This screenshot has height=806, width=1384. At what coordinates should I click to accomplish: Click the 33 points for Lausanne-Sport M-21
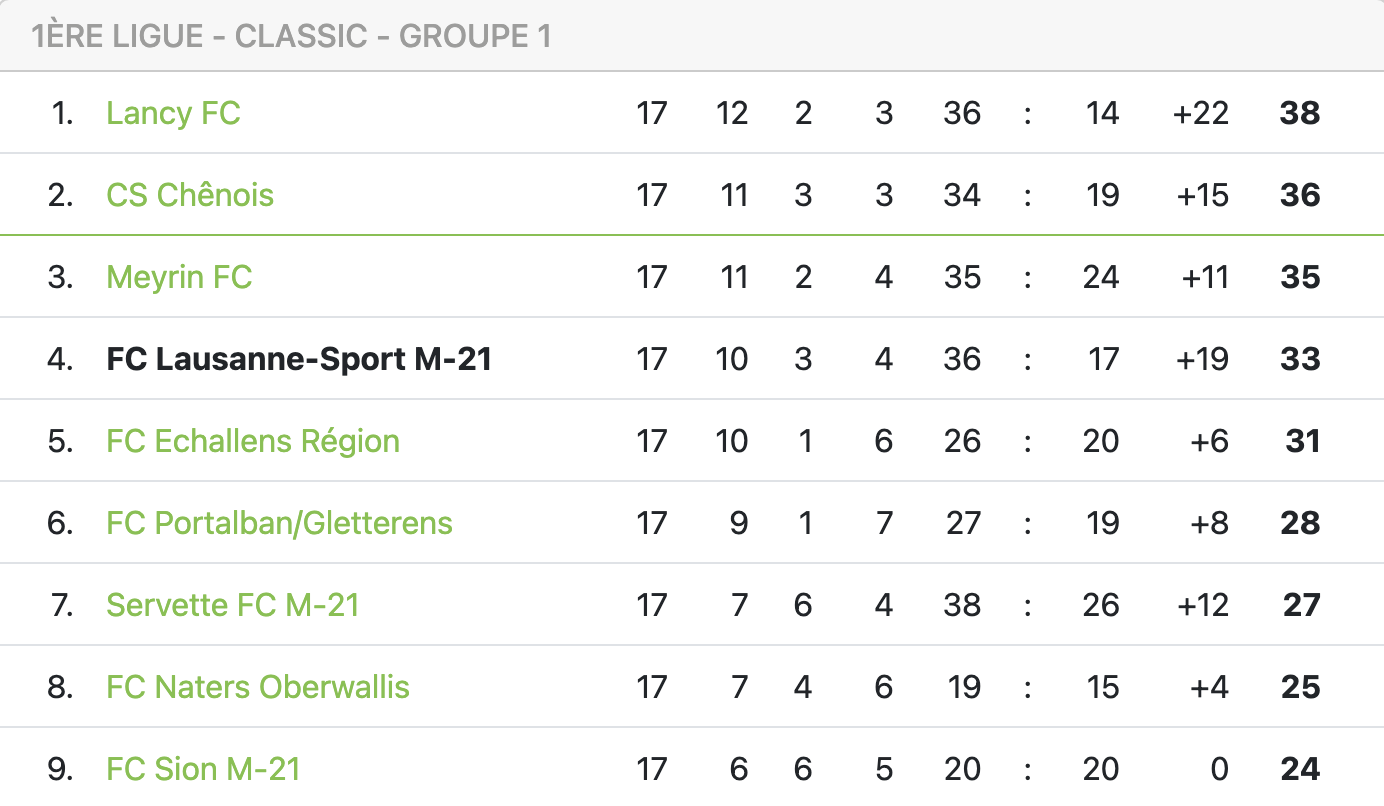1300,359
